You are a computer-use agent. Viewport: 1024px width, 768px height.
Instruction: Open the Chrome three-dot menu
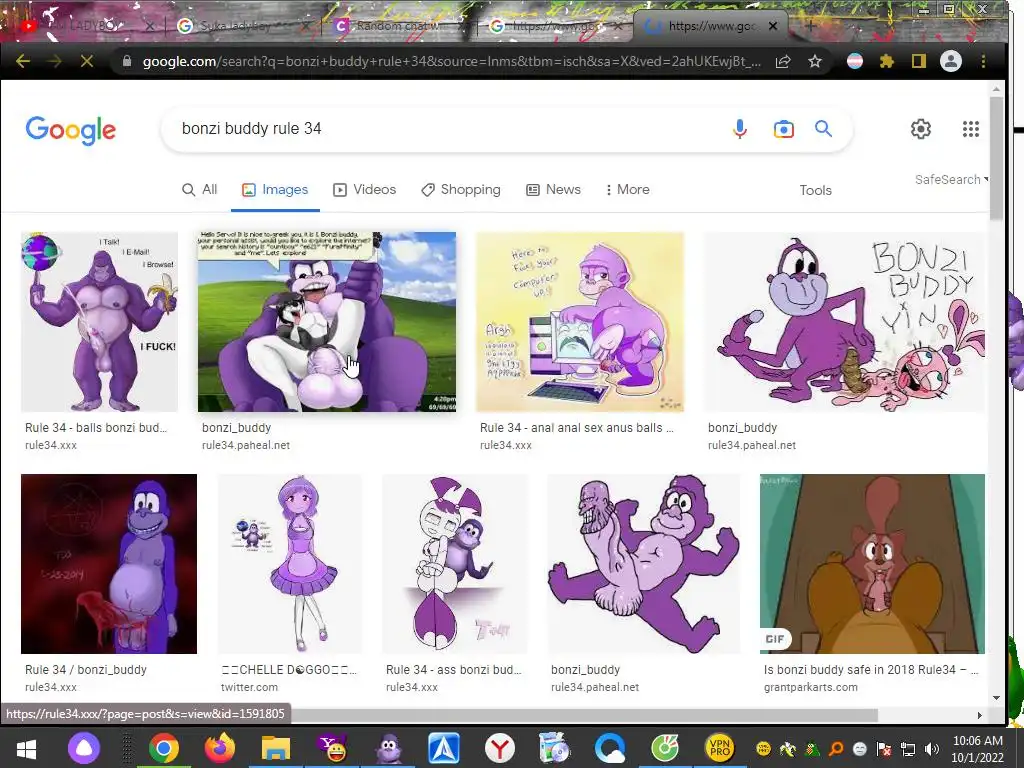tap(983, 61)
